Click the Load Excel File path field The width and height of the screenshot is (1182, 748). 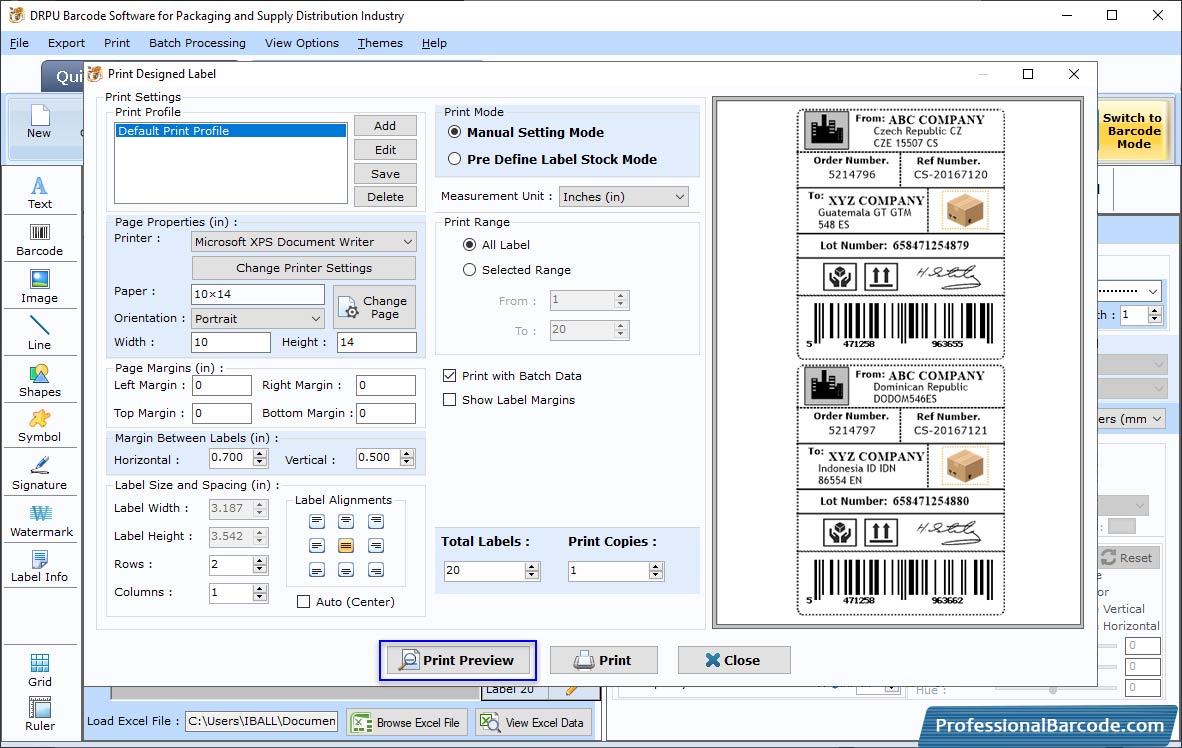[x=262, y=722]
